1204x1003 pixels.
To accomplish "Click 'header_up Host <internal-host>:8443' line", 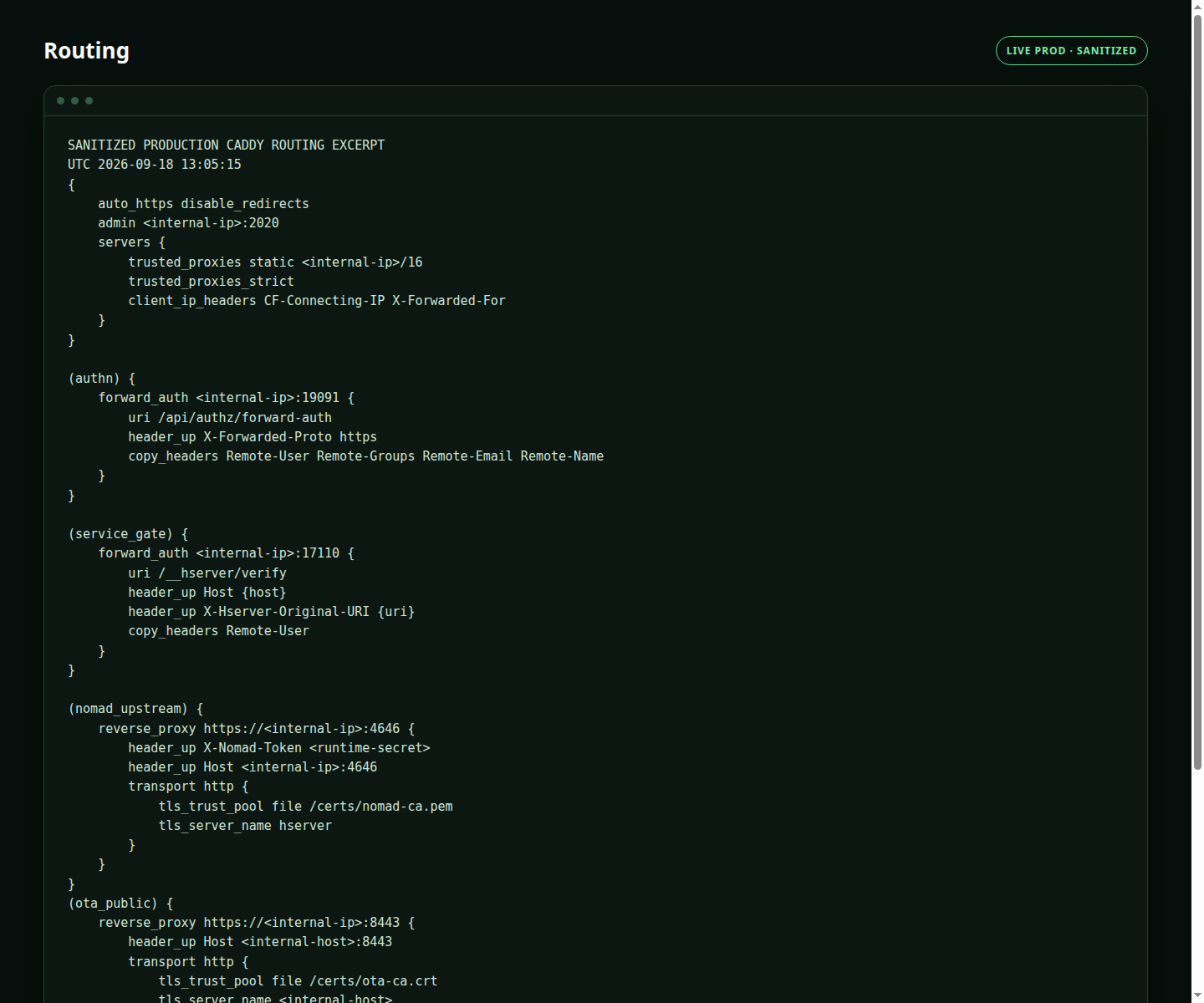I will tap(260, 942).
